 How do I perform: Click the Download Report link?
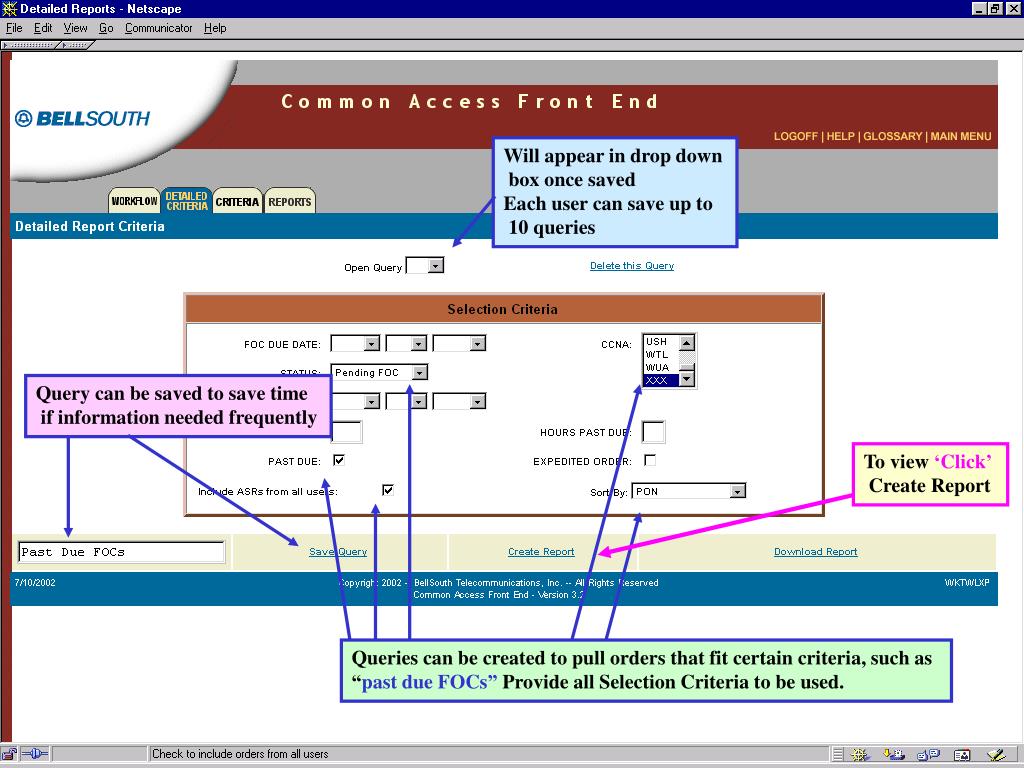816,552
